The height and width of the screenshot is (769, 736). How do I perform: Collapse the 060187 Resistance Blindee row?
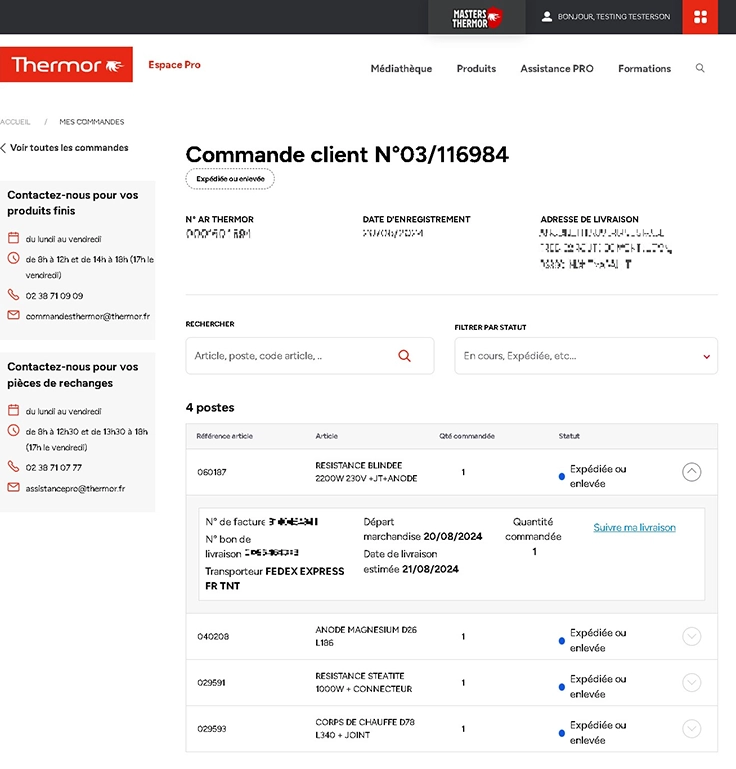[691, 472]
